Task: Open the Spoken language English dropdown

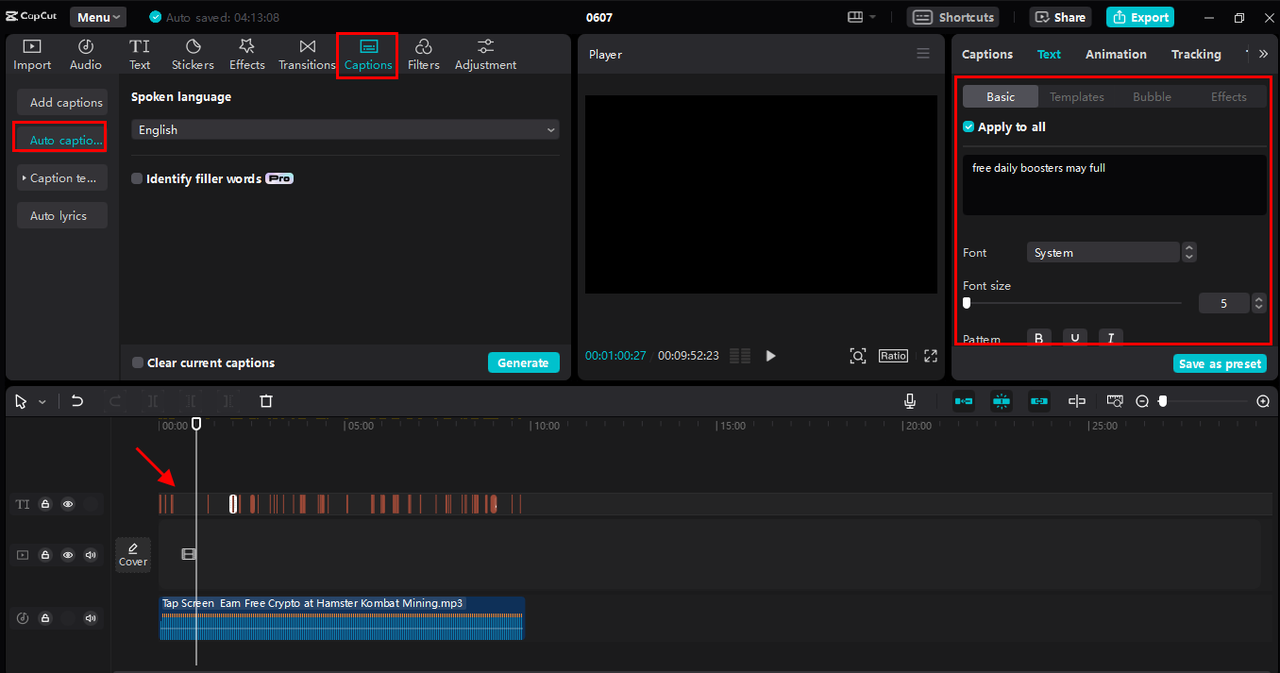Action: click(345, 130)
